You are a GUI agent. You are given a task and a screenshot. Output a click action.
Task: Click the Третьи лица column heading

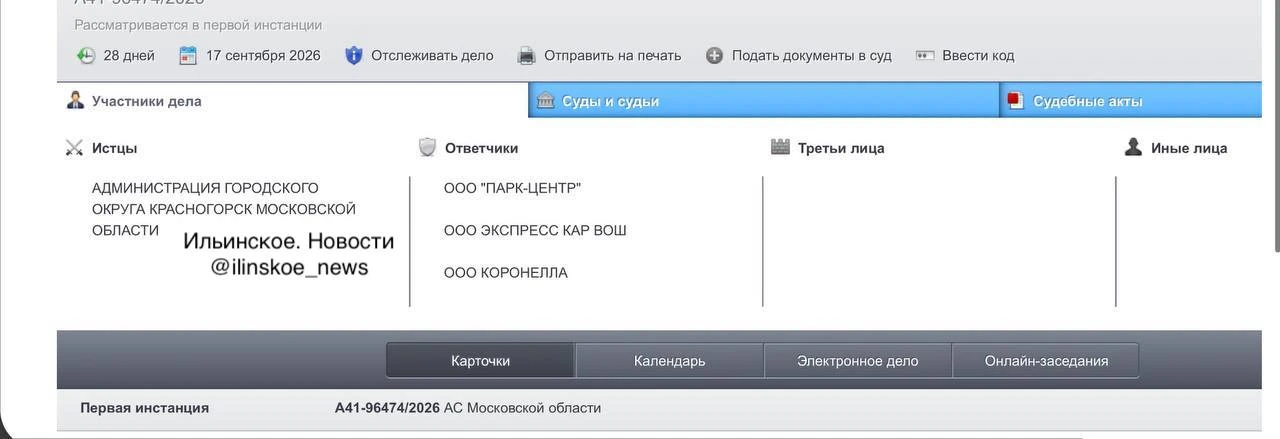coord(841,148)
